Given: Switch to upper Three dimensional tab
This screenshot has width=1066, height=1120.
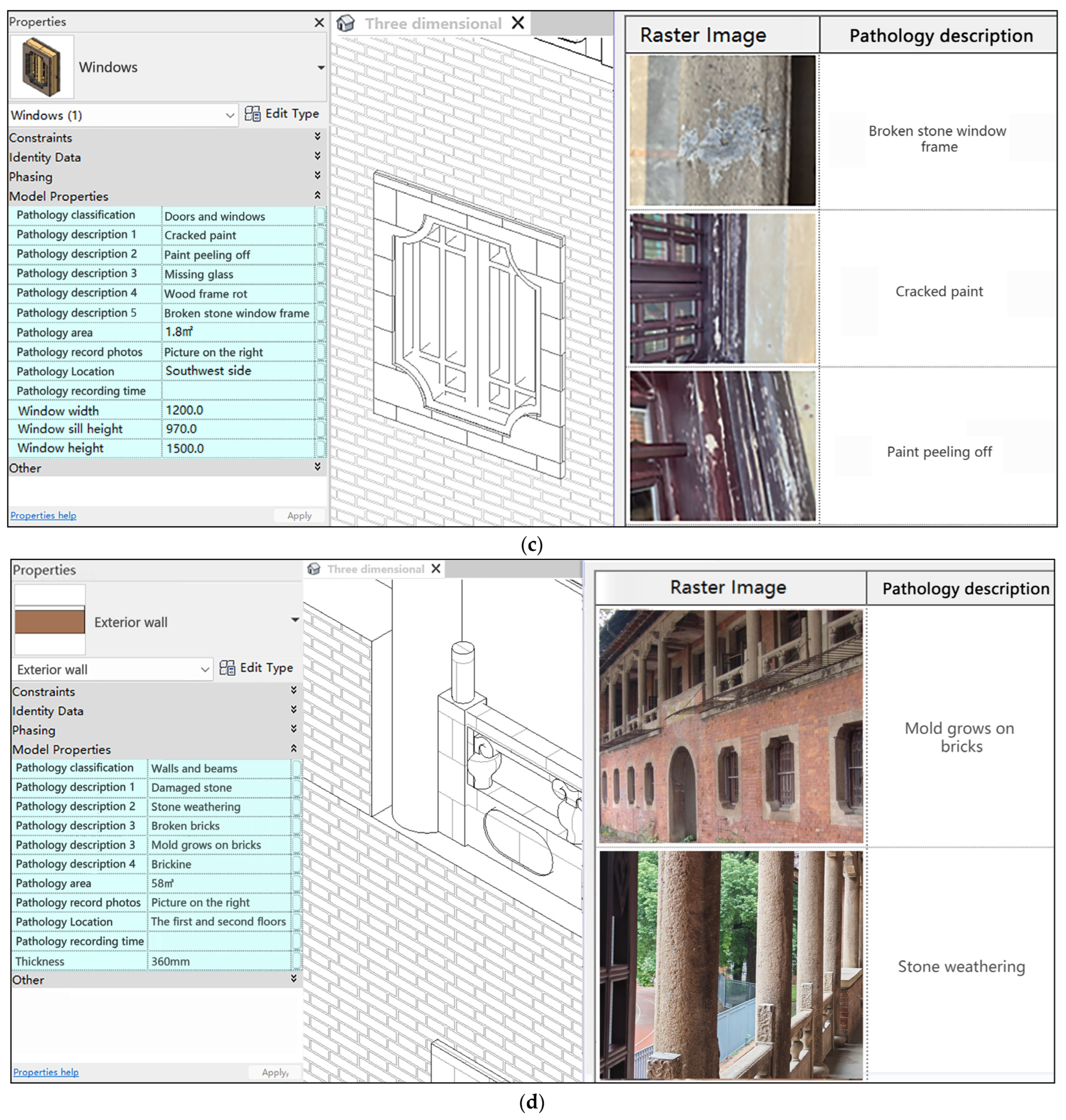Looking at the screenshot, I should point(433,24).
